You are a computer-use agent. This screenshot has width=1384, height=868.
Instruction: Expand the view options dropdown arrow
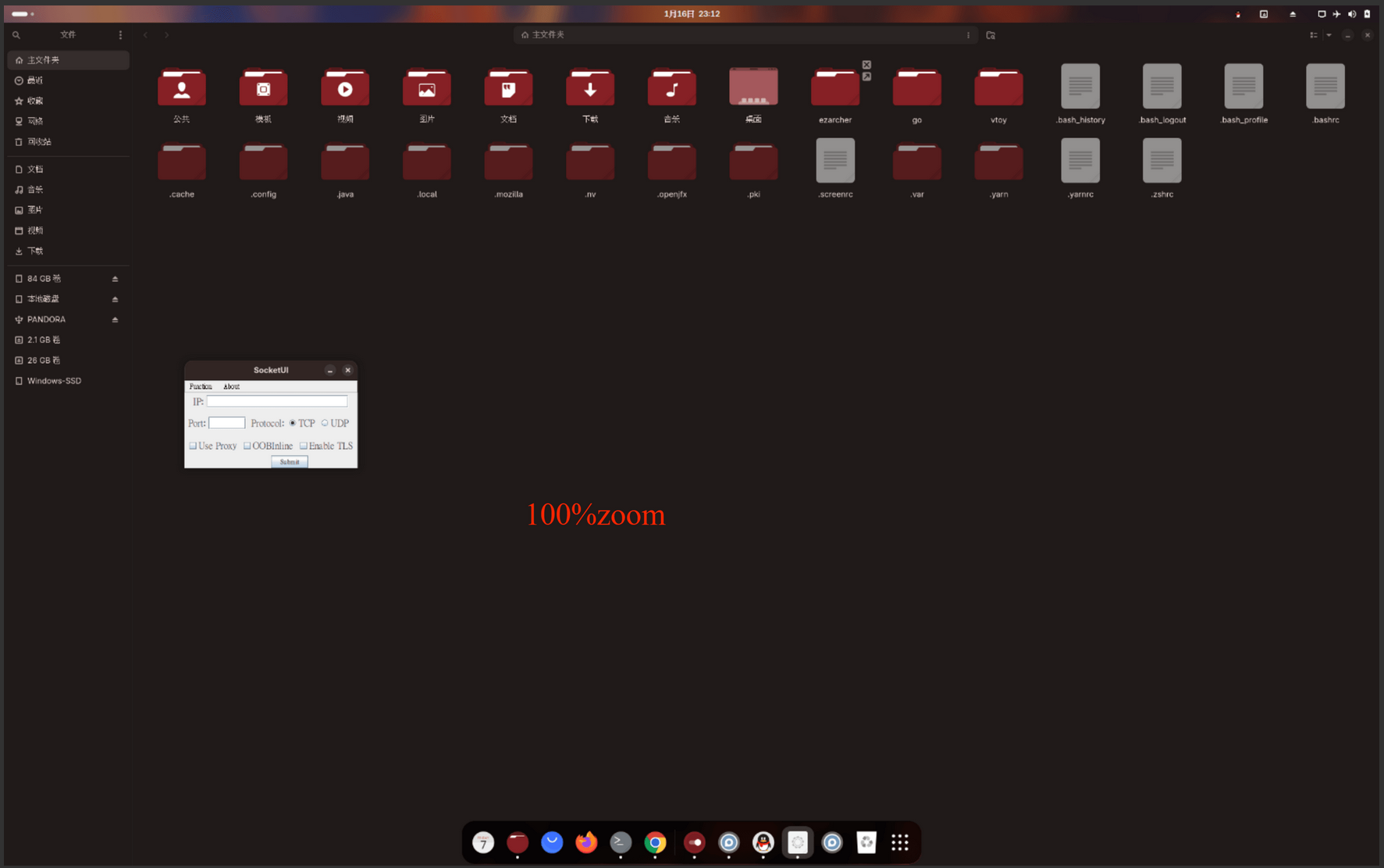point(1329,35)
